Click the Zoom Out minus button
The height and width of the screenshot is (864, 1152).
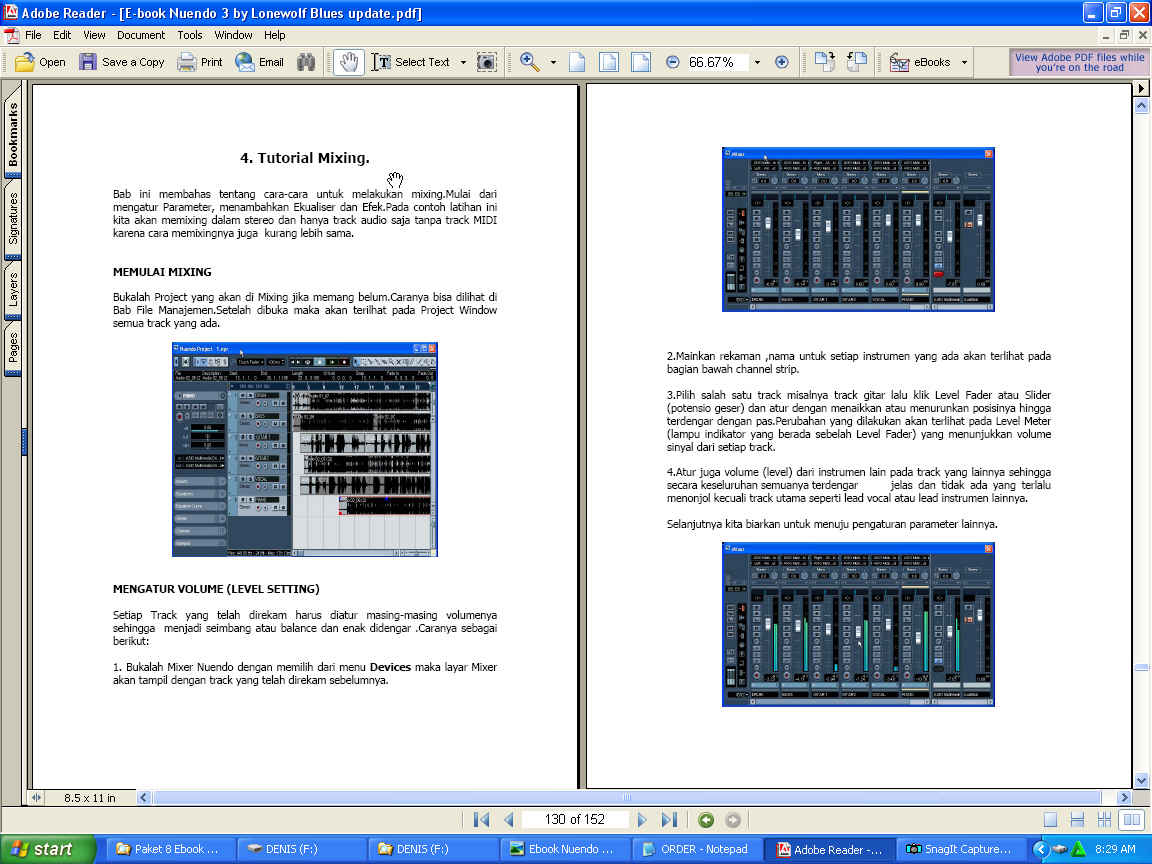click(672, 62)
